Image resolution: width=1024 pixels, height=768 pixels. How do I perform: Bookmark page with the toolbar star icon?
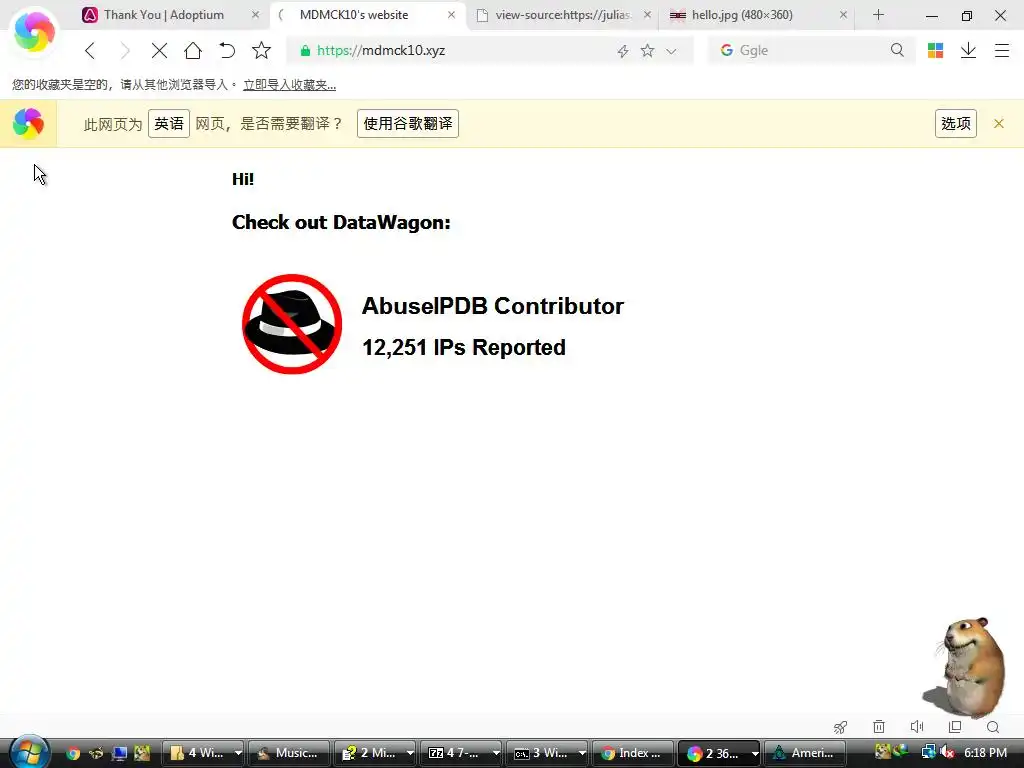[261, 50]
